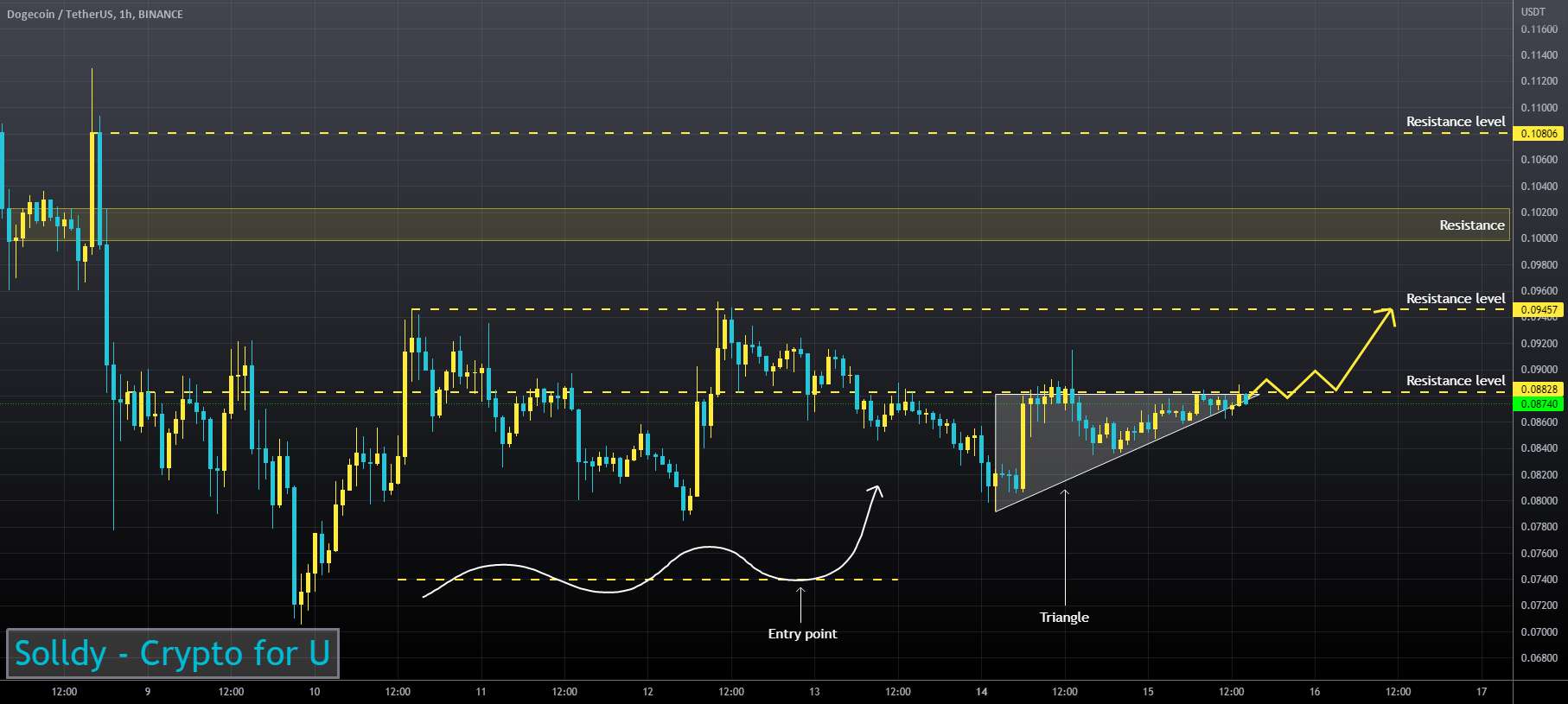
Task: Click the 0.11600 price axis tick
Action: (1539, 29)
